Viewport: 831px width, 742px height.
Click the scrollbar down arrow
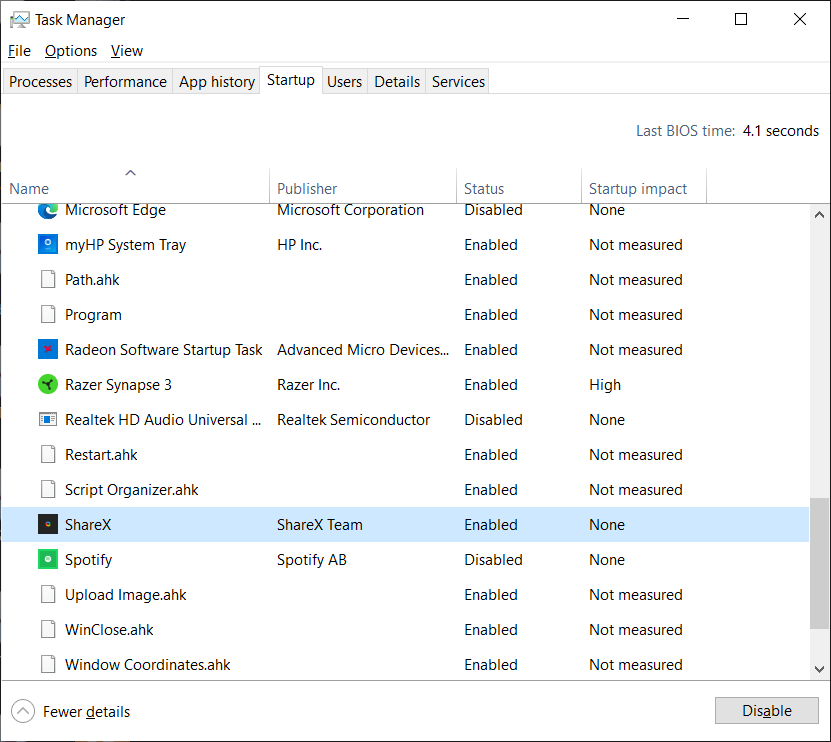point(819,669)
